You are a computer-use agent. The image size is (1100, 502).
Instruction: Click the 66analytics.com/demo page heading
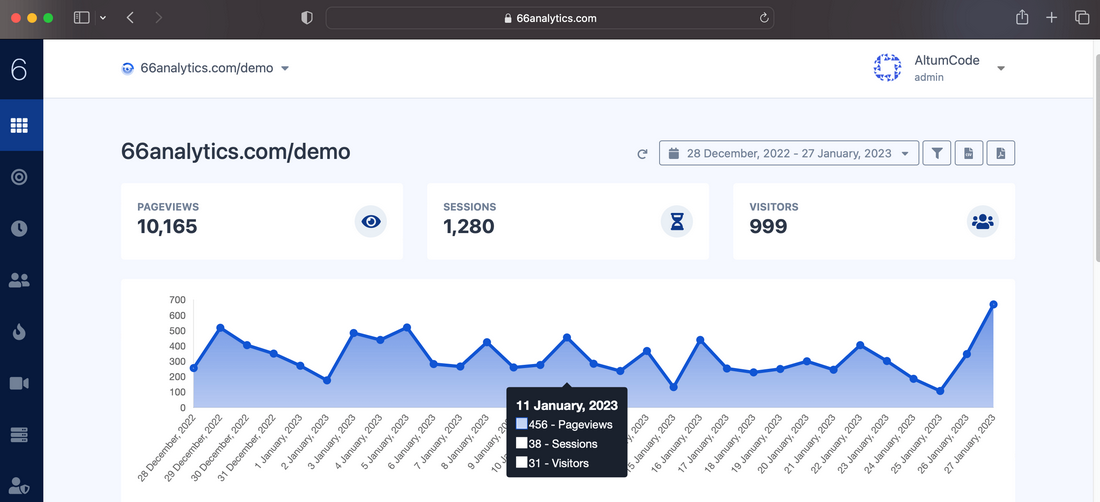click(x=236, y=151)
